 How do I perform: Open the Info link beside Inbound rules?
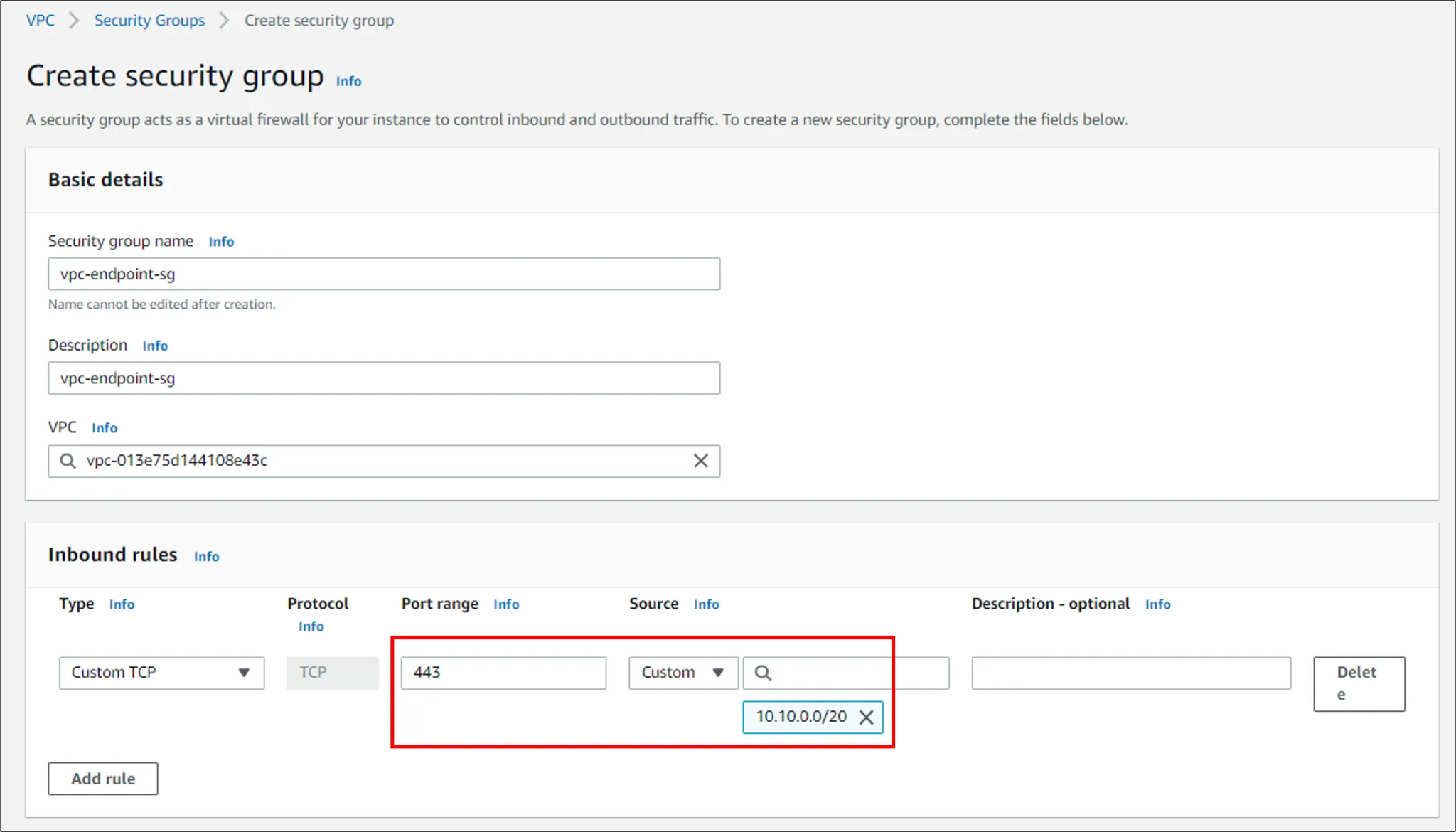tap(206, 557)
